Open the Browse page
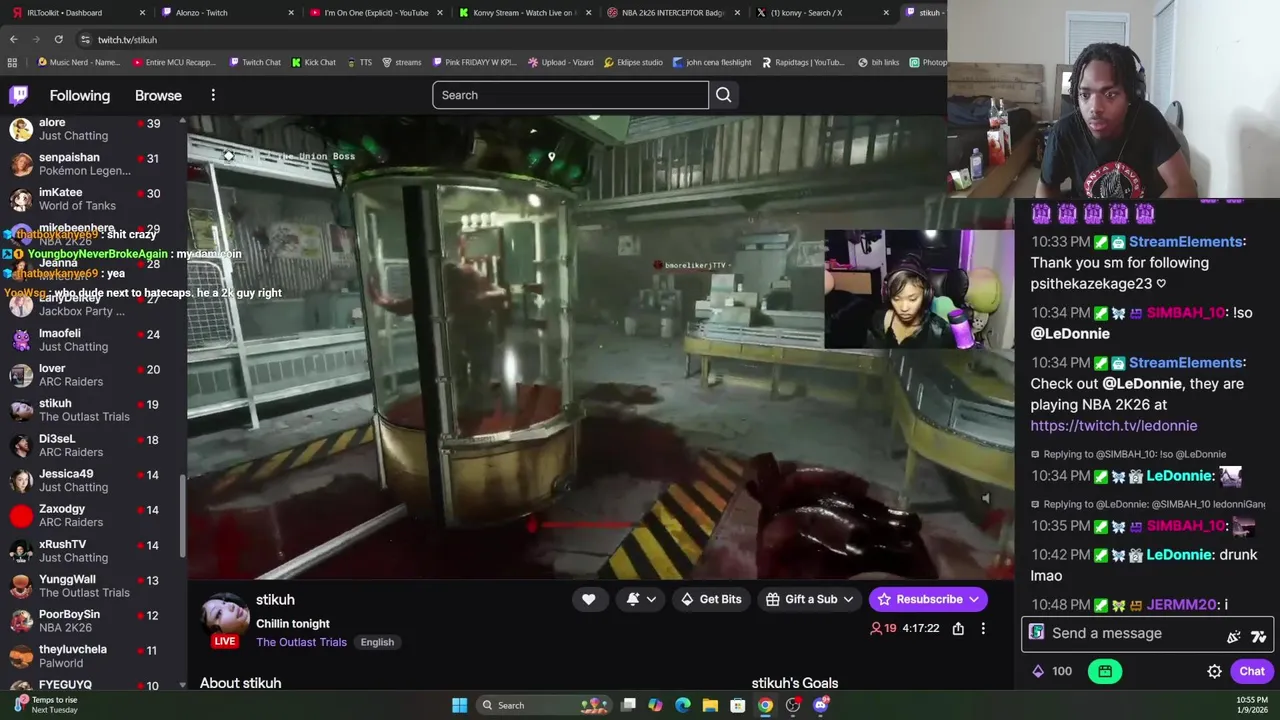Image resolution: width=1280 pixels, height=720 pixels. [x=158, y=96]
